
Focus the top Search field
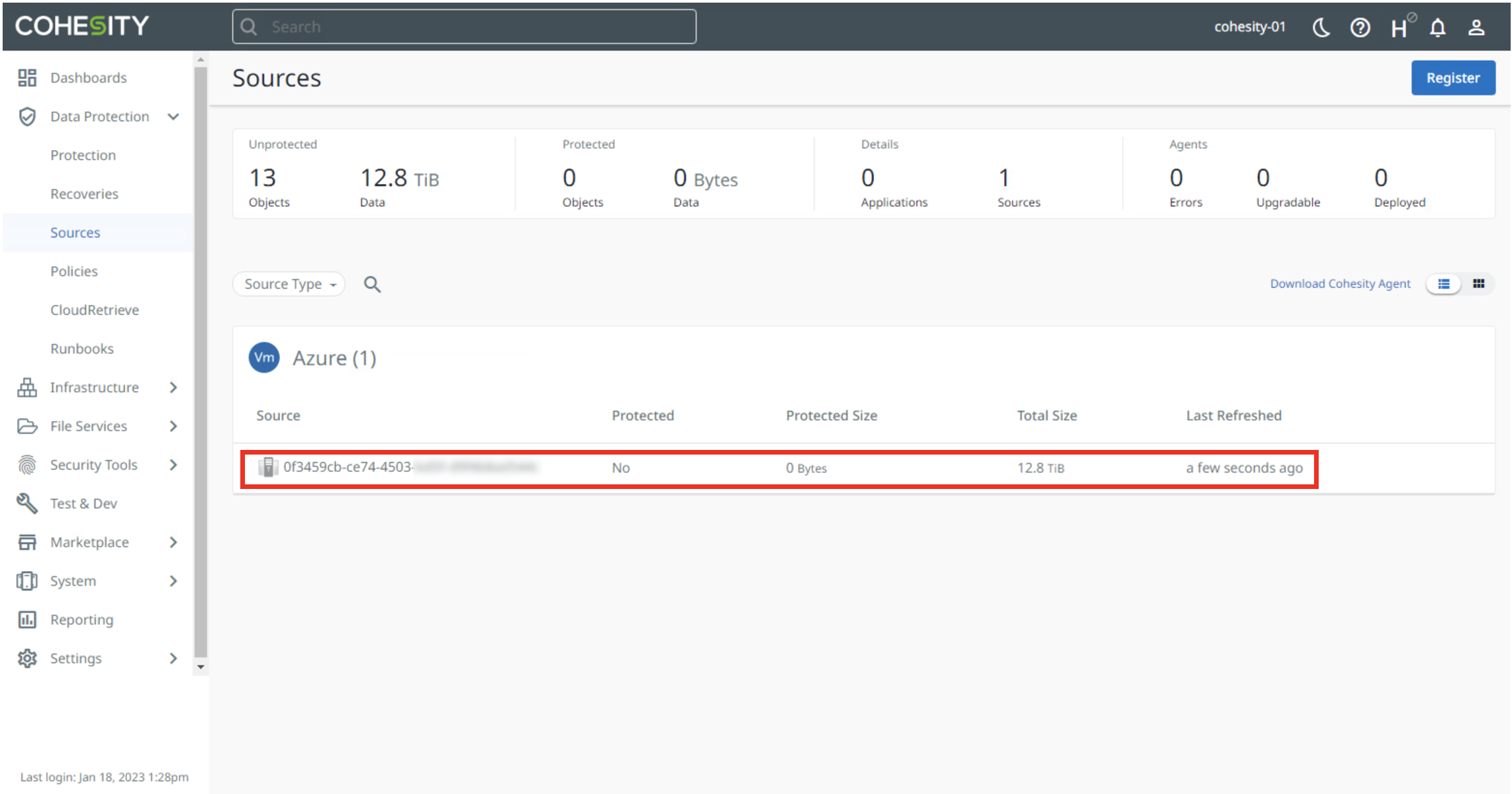(464, 26)
